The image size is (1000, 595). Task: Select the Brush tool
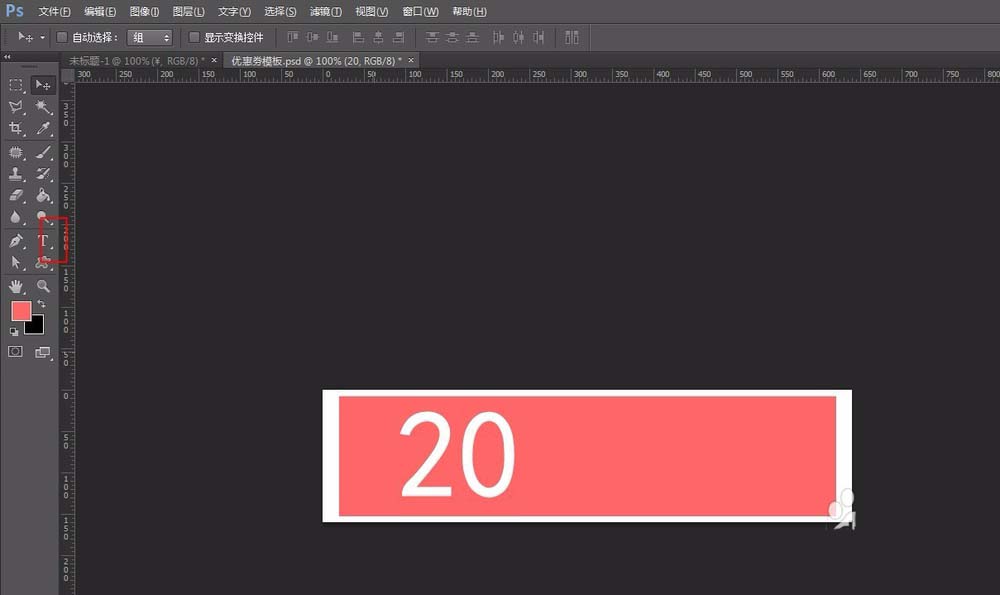pyautogui.click(x=43, y=152)
